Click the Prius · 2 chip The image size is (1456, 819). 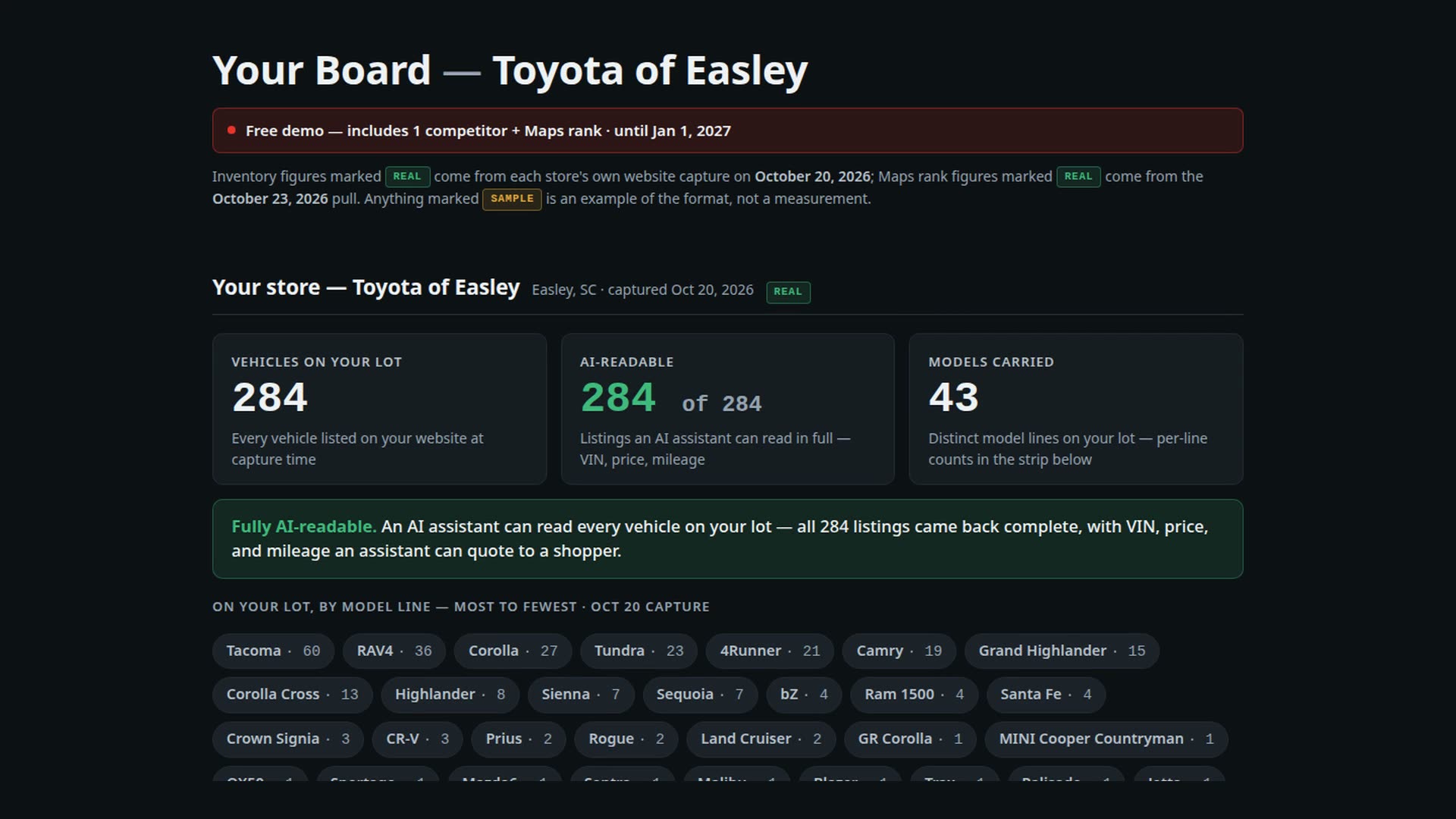(x=519, y=739)
